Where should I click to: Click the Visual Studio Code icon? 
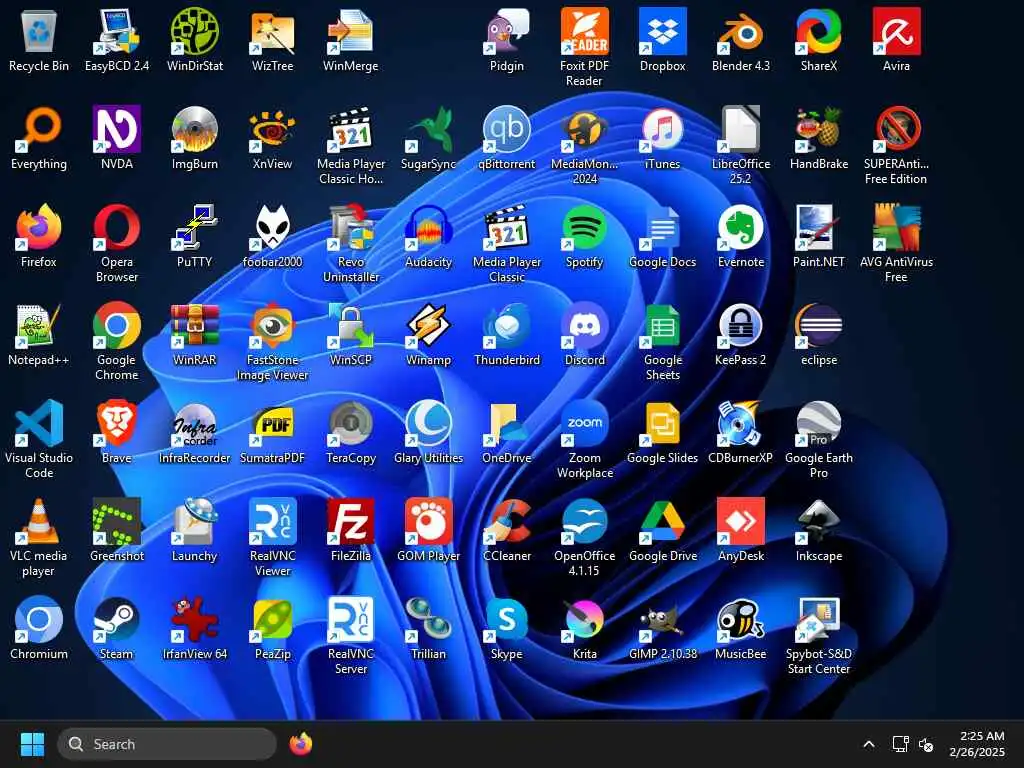click(x=39, y=423)
